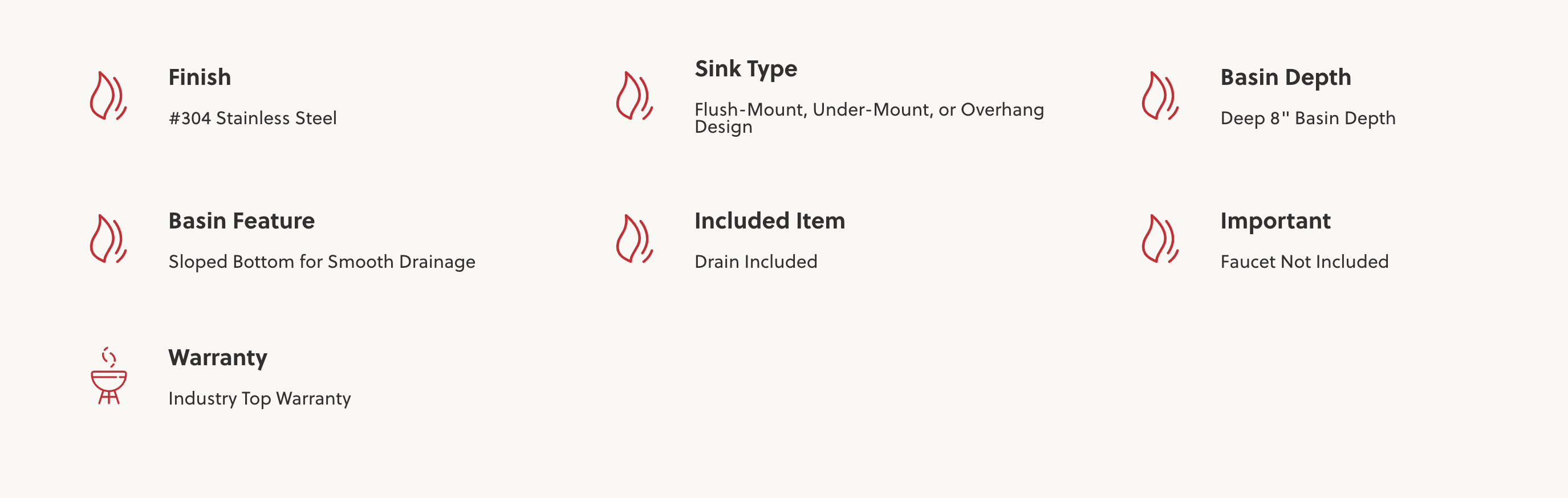Click the flame icon beside Finish
The image size is (1568, 498).
point(108,96)
